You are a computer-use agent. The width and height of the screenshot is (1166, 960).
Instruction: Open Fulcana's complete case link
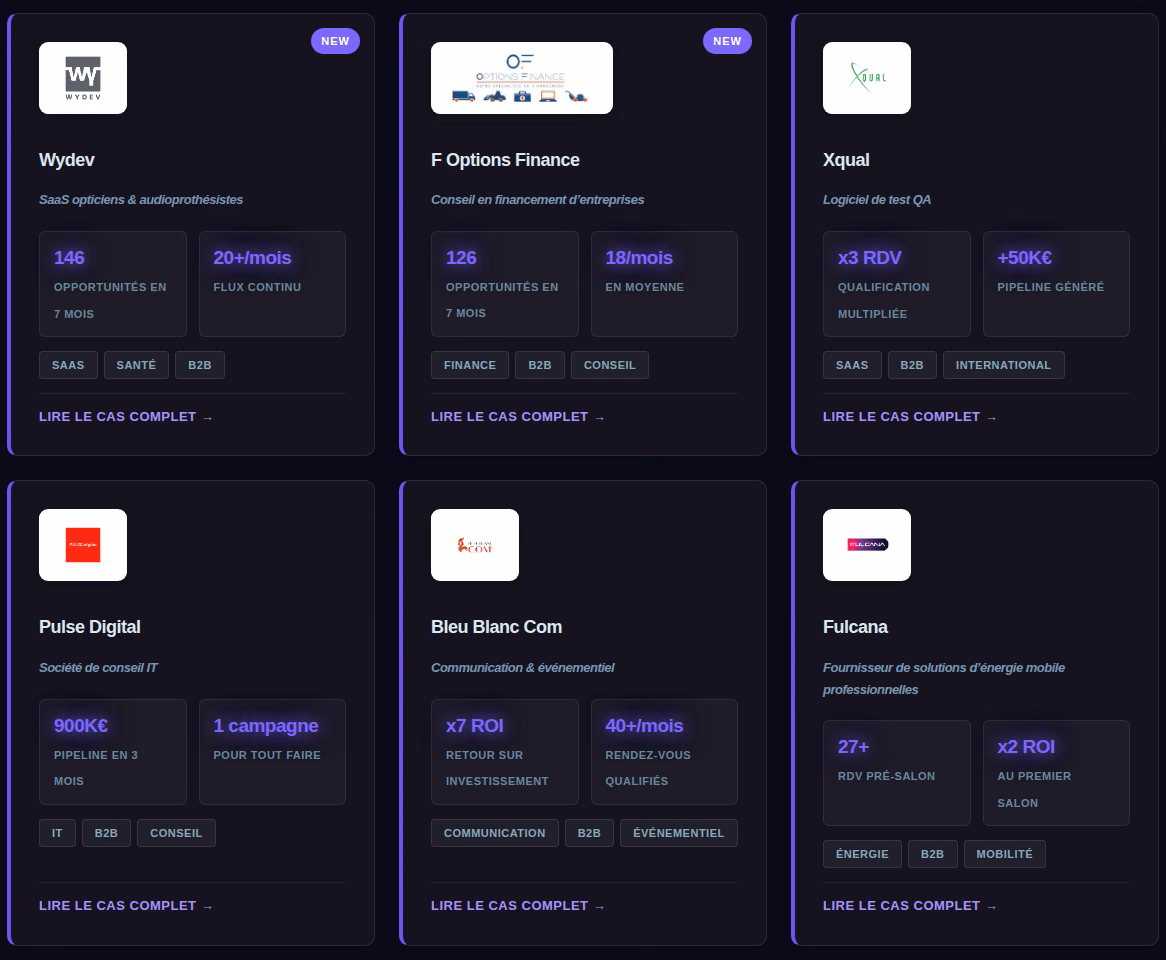coord(909,906)
